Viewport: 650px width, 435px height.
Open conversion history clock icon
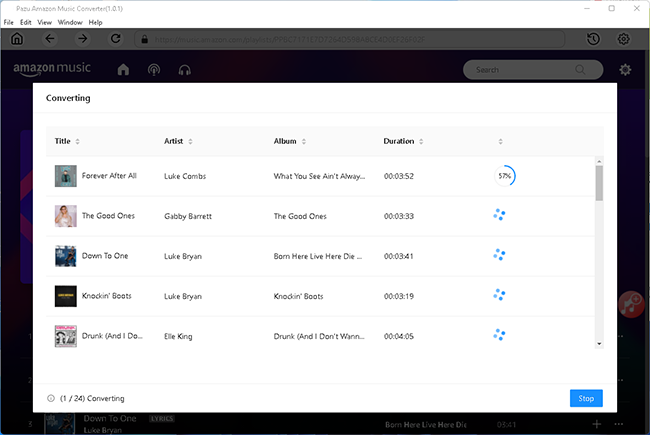(594, 39)
